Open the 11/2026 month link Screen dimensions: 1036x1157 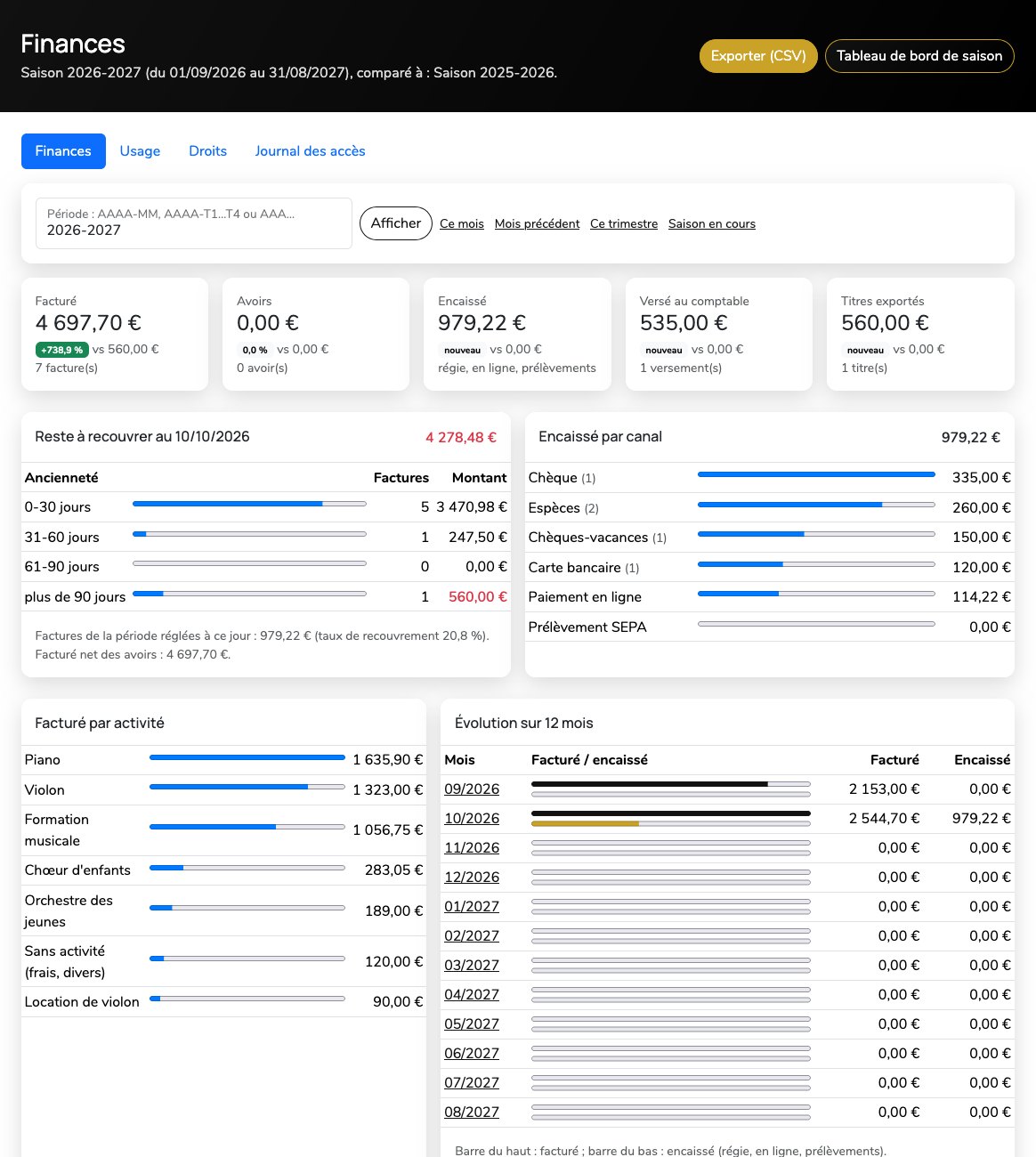coord(472,848)
